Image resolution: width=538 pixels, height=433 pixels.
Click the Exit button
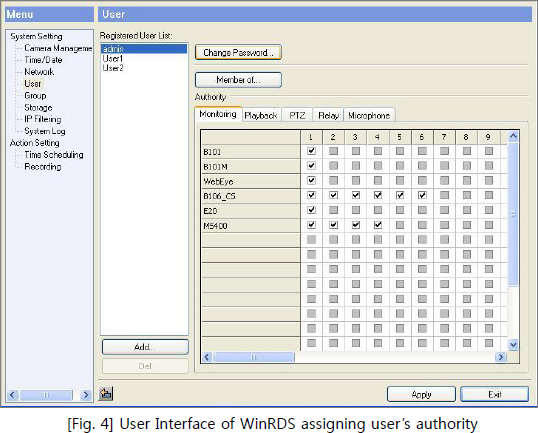pos(494,394)
